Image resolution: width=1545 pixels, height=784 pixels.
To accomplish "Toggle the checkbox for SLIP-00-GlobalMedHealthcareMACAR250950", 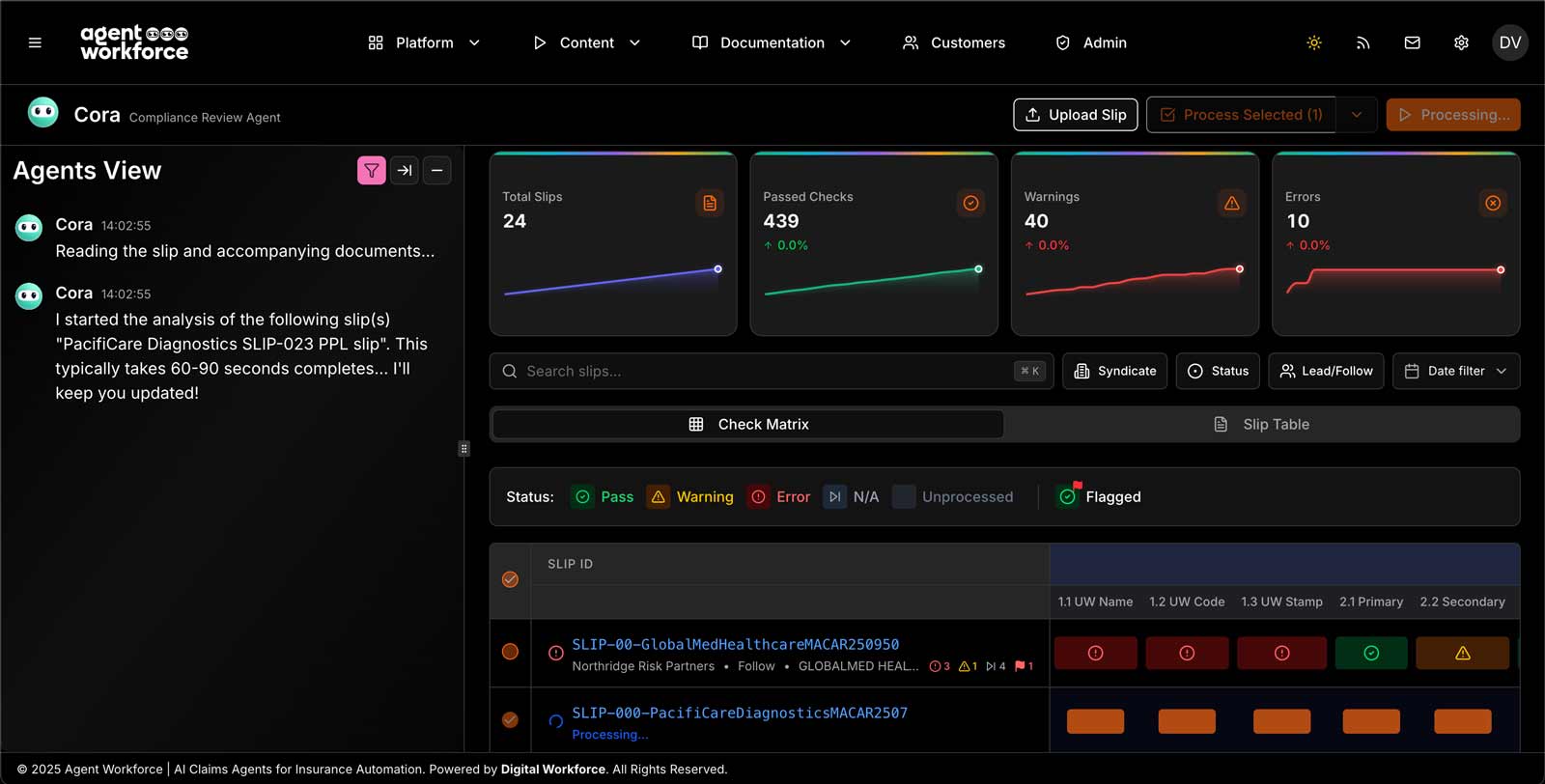I will [x=510, y=652].
